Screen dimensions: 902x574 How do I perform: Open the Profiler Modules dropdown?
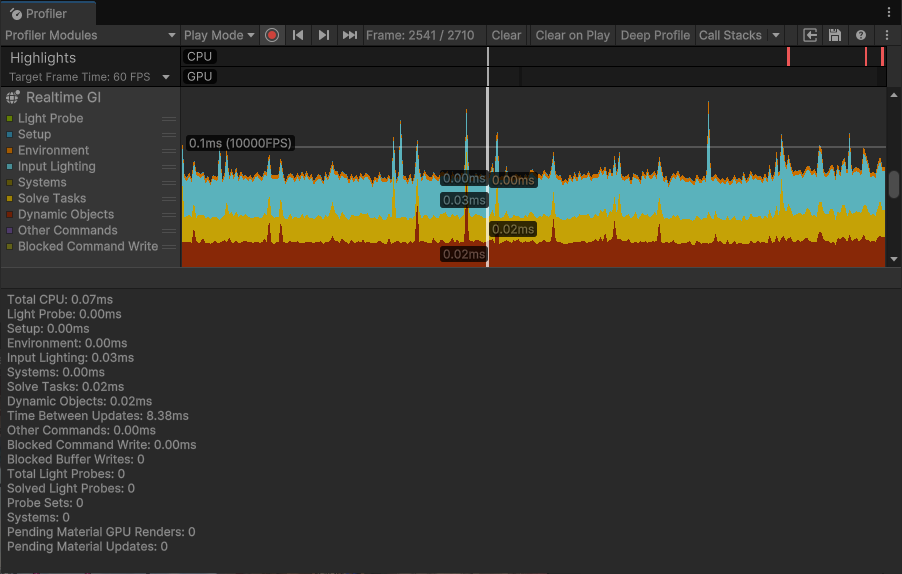point(90,35)
